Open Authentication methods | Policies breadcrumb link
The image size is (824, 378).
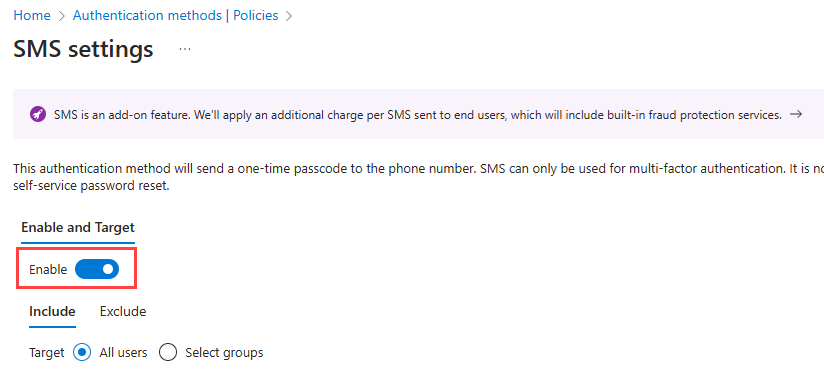click(x=176, y=16)
